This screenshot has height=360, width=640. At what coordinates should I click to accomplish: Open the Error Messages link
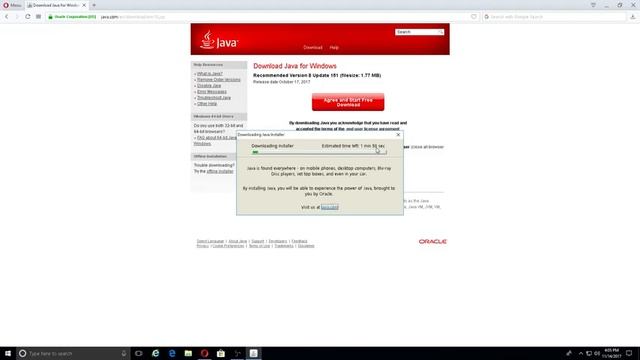click(212, 92)
